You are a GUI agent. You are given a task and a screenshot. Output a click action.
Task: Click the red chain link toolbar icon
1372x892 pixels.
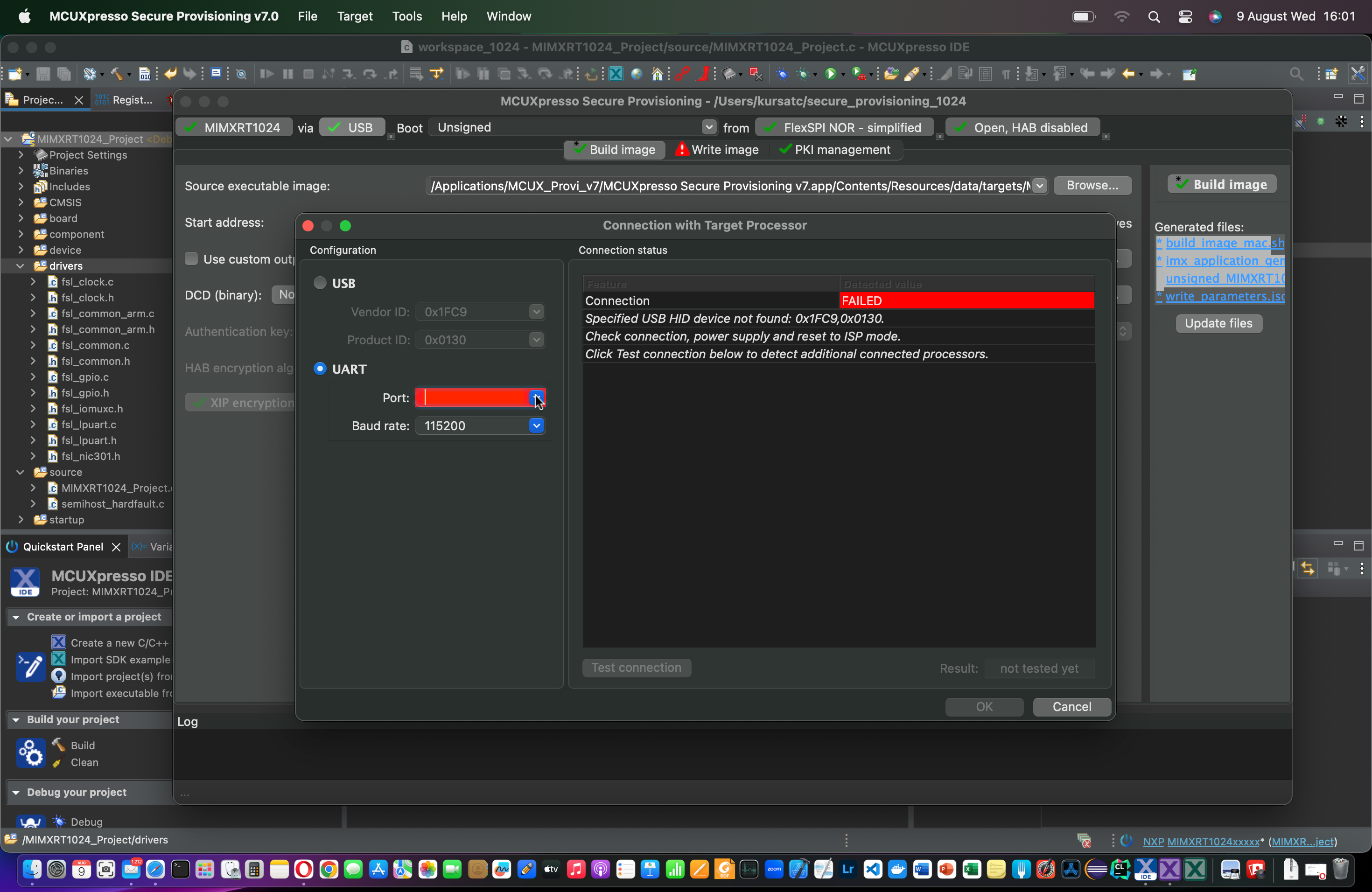pyautogui.click(x=682, y=74)
